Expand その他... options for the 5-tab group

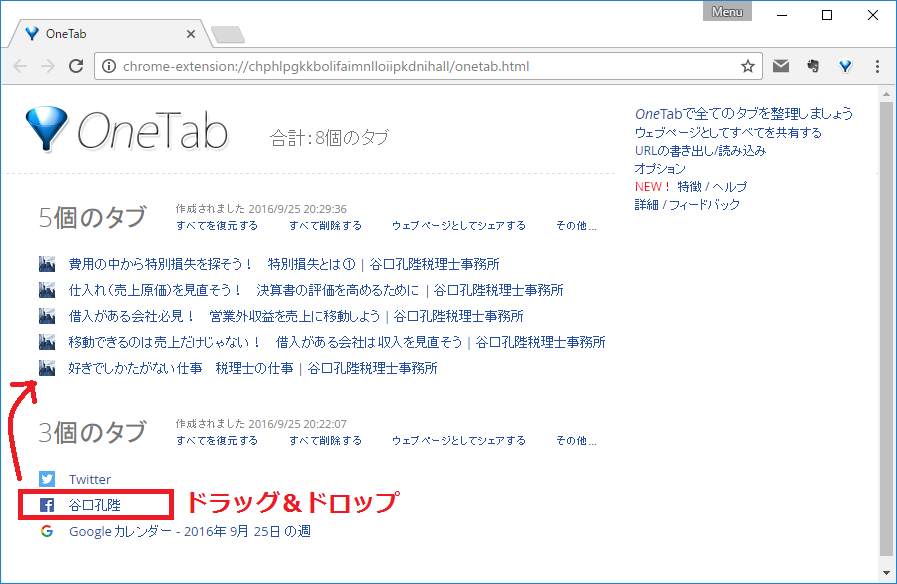pos(576,226)
